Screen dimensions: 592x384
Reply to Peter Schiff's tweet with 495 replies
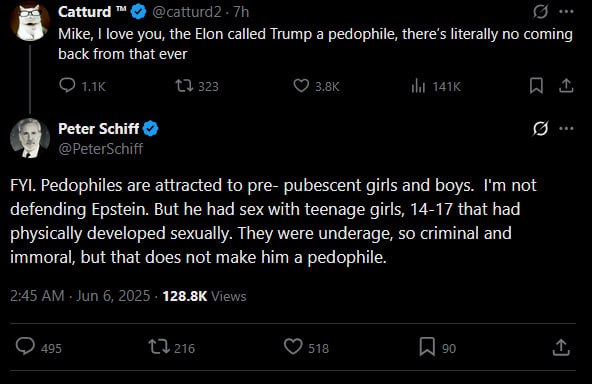pos(25,346)
